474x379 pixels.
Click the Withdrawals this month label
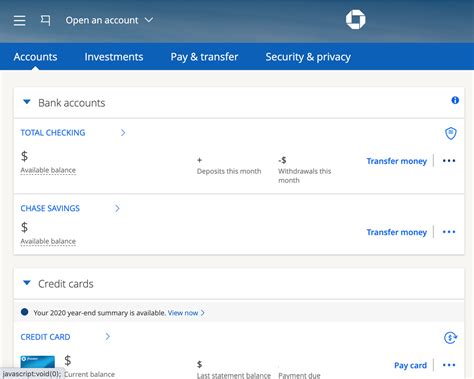(x=305, y=176)
